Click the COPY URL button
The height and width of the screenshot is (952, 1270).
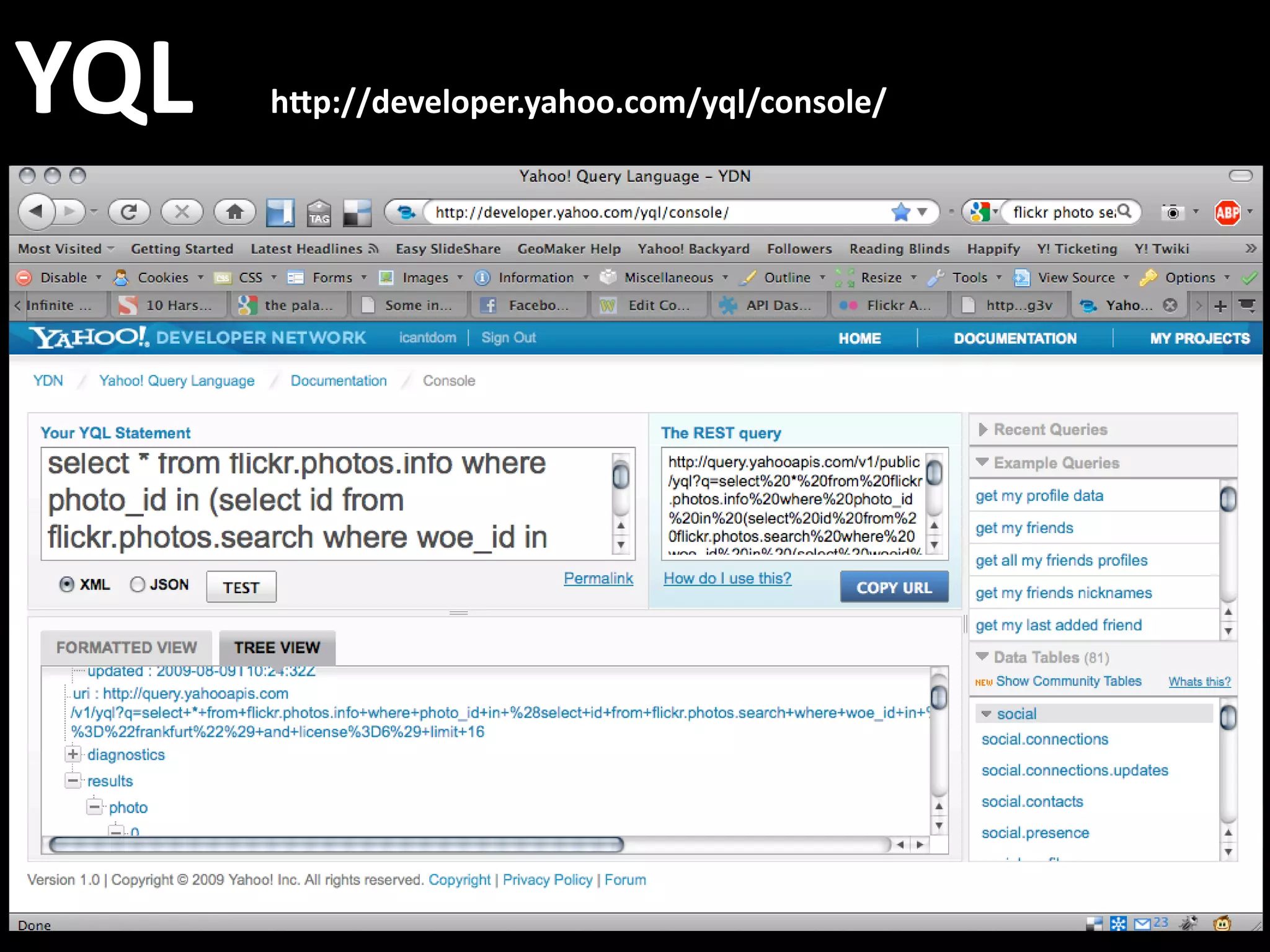pyautogui.click(x=894, y=588)
